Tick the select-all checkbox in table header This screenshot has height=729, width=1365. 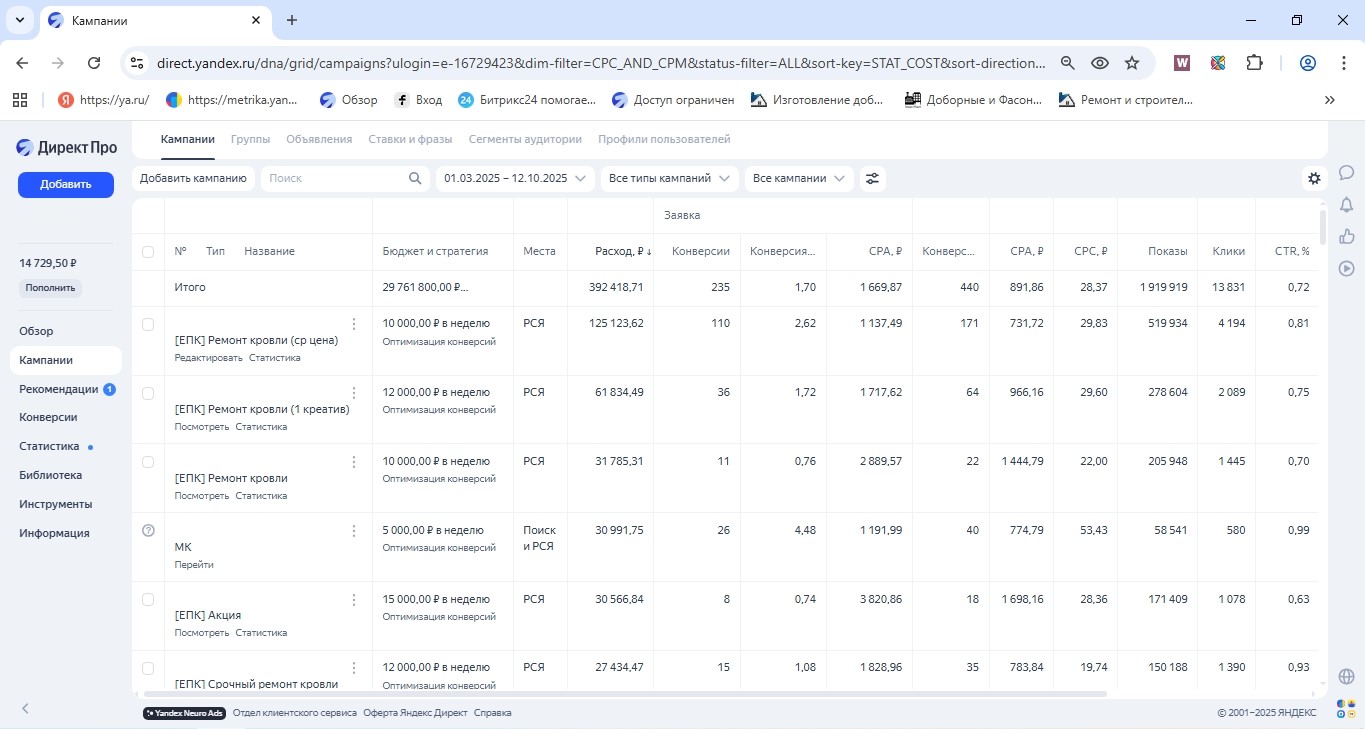[148, 252]
